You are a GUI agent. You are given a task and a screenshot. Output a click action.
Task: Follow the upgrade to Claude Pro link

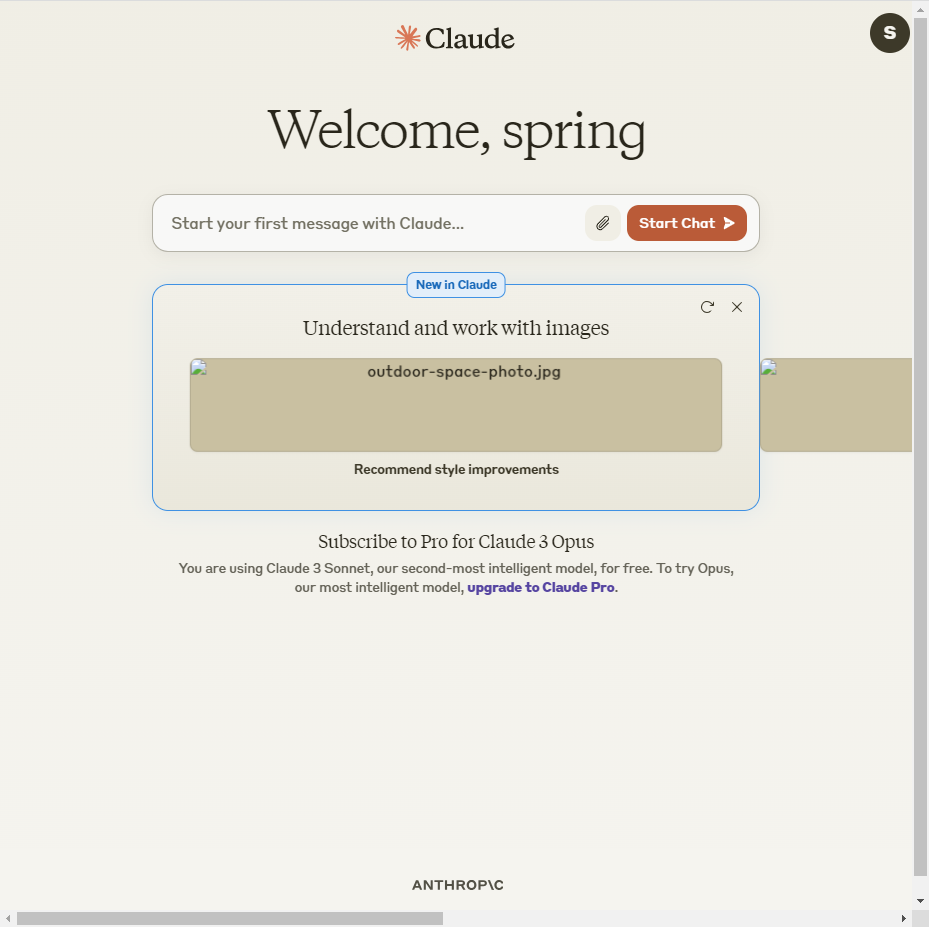click(541, 588)
